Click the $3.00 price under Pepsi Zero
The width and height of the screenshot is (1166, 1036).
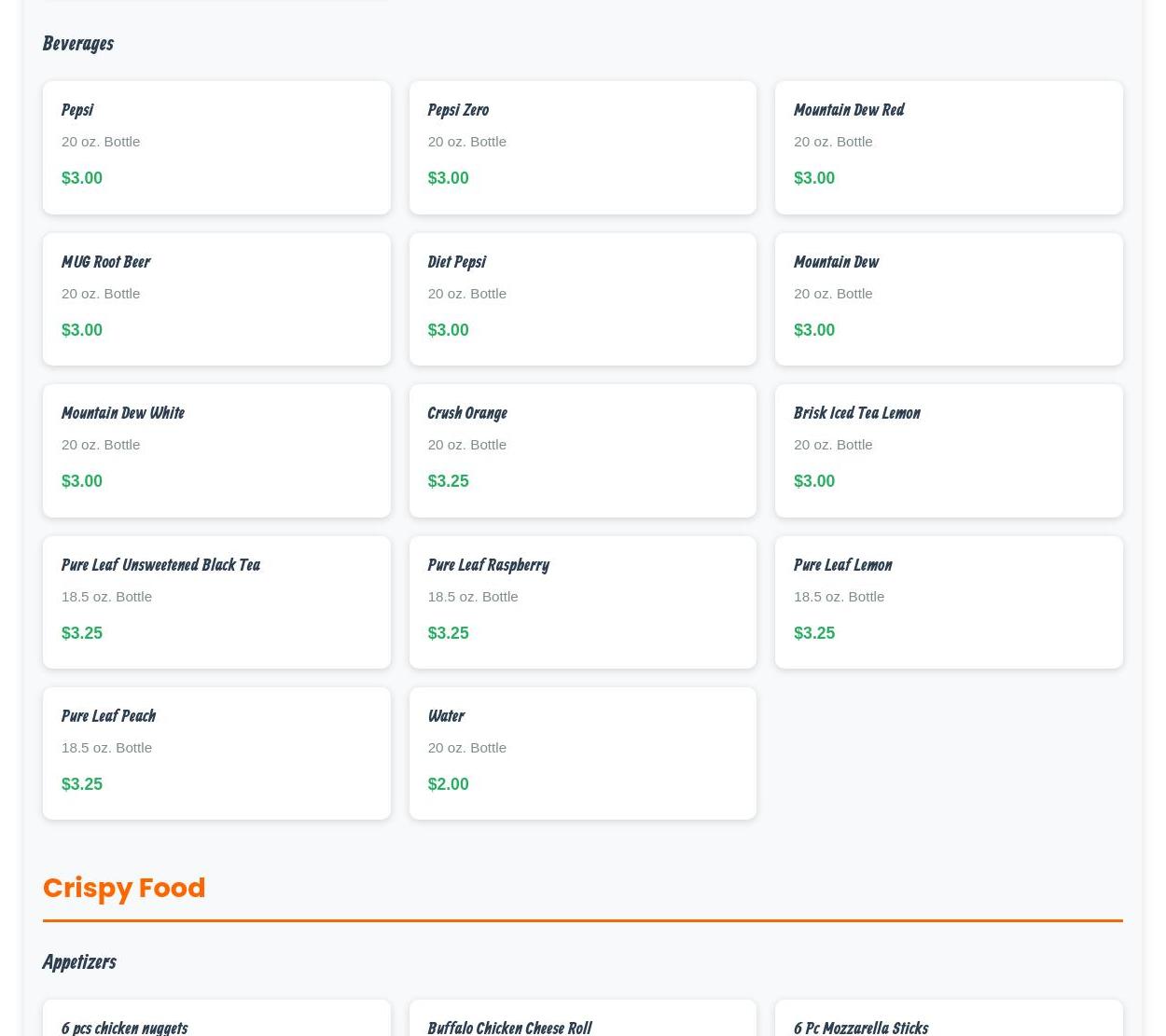448,178
